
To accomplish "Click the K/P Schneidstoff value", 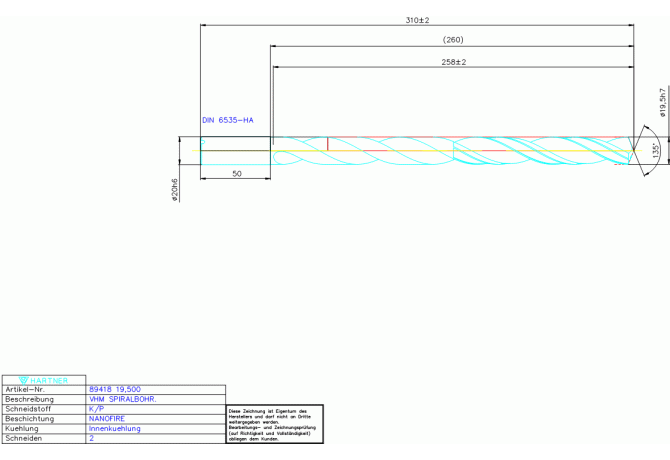I will tap(96, 409).
